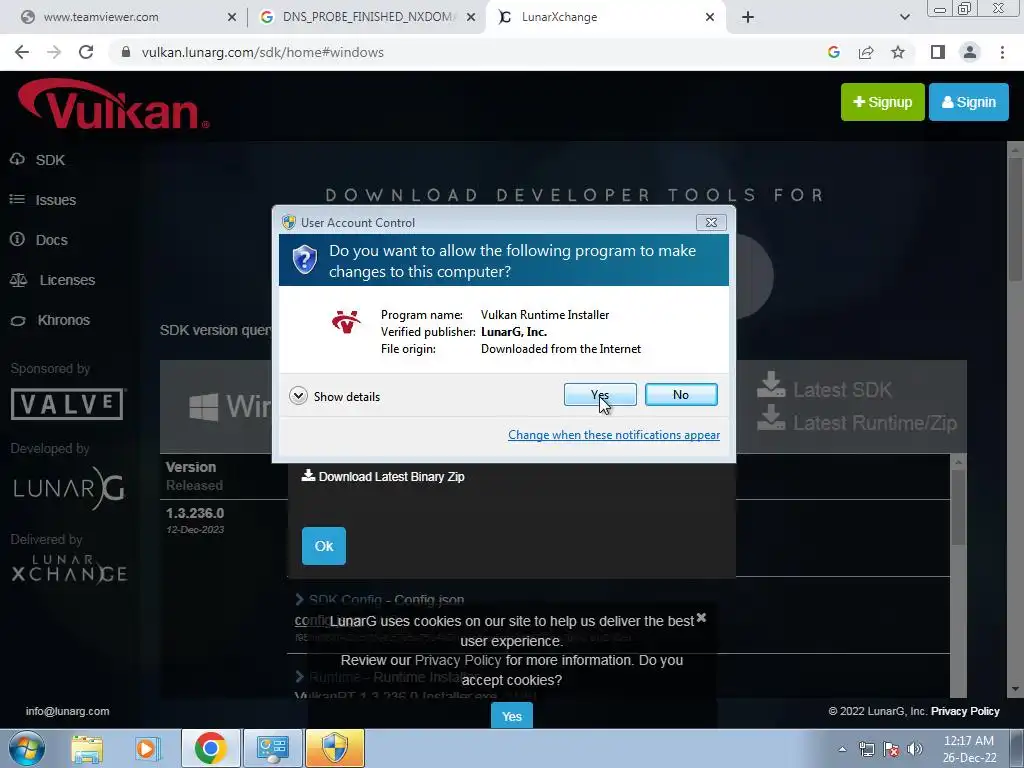
Task: Open a new browser tab
Action: (748, 17)
